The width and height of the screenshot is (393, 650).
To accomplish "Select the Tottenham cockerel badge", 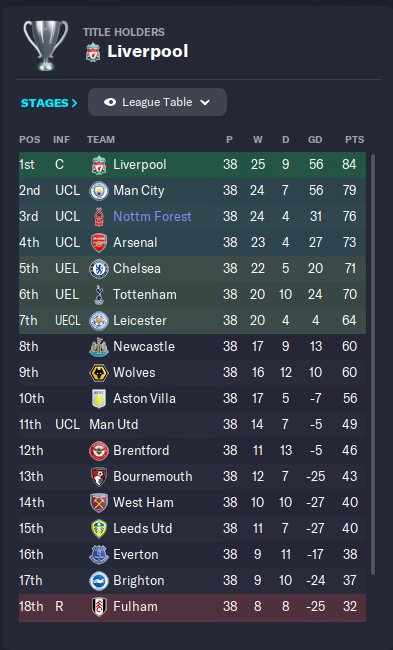I will pos(99,295).
